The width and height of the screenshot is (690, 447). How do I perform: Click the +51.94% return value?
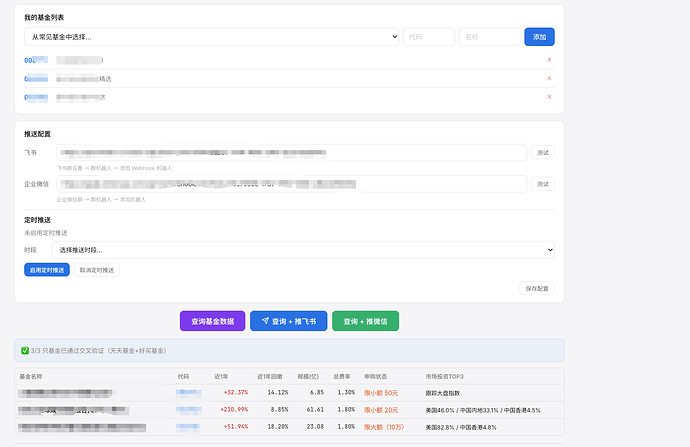point(236,427)
